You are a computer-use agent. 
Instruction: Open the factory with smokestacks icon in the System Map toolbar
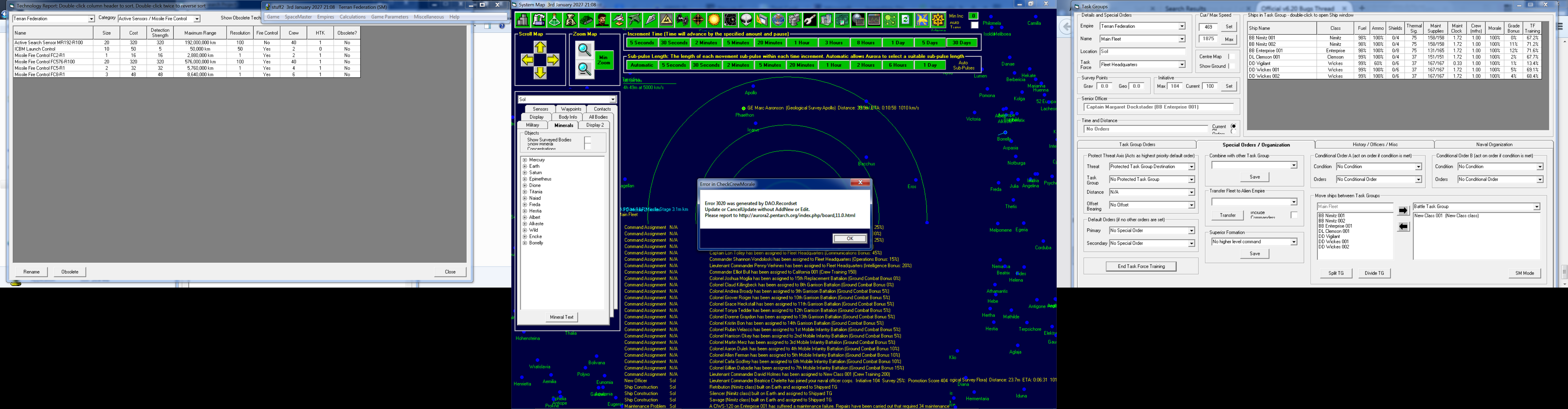(539, 20)
